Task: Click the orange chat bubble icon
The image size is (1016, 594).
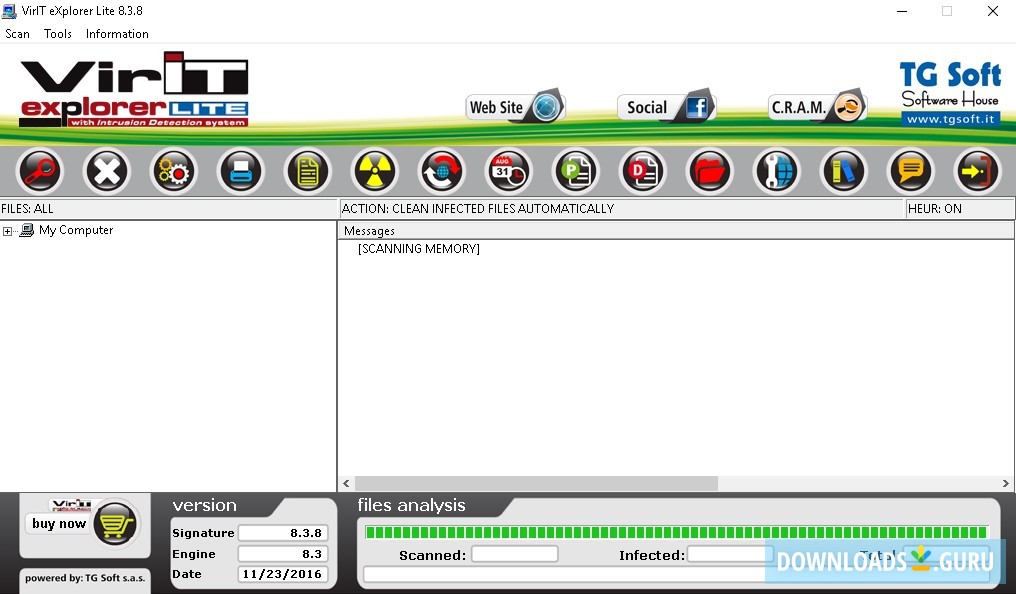Action: (x=911, y=172)
